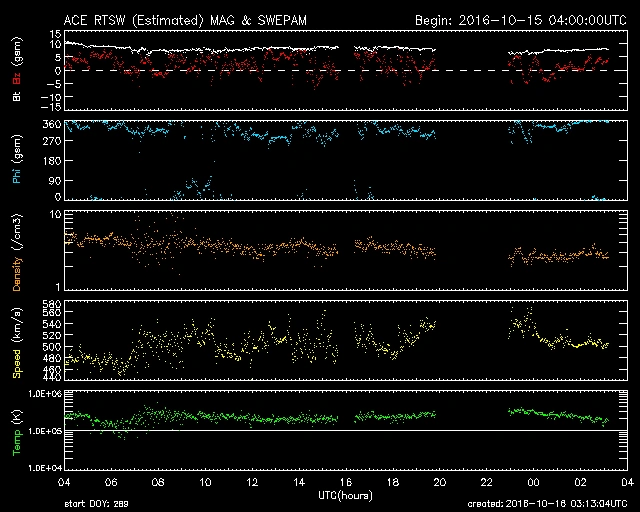Viewport: 640px width, 512px height.
Task: Click the '-5' tick on the Bt Bz axis
Action: [x=54, y=84]
